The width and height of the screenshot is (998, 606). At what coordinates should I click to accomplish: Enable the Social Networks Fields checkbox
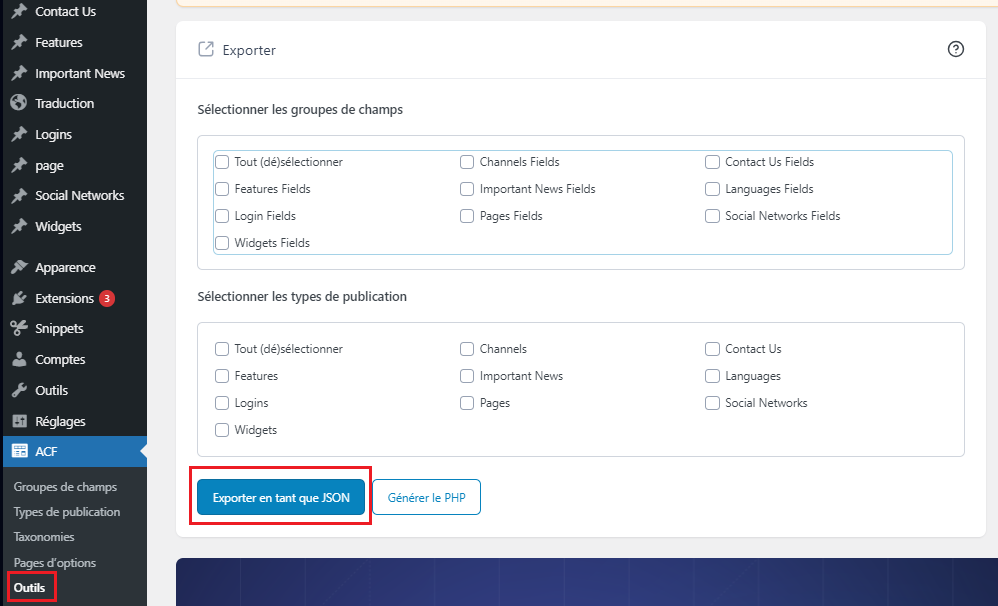pyautogui.click(x=712, y=216)
